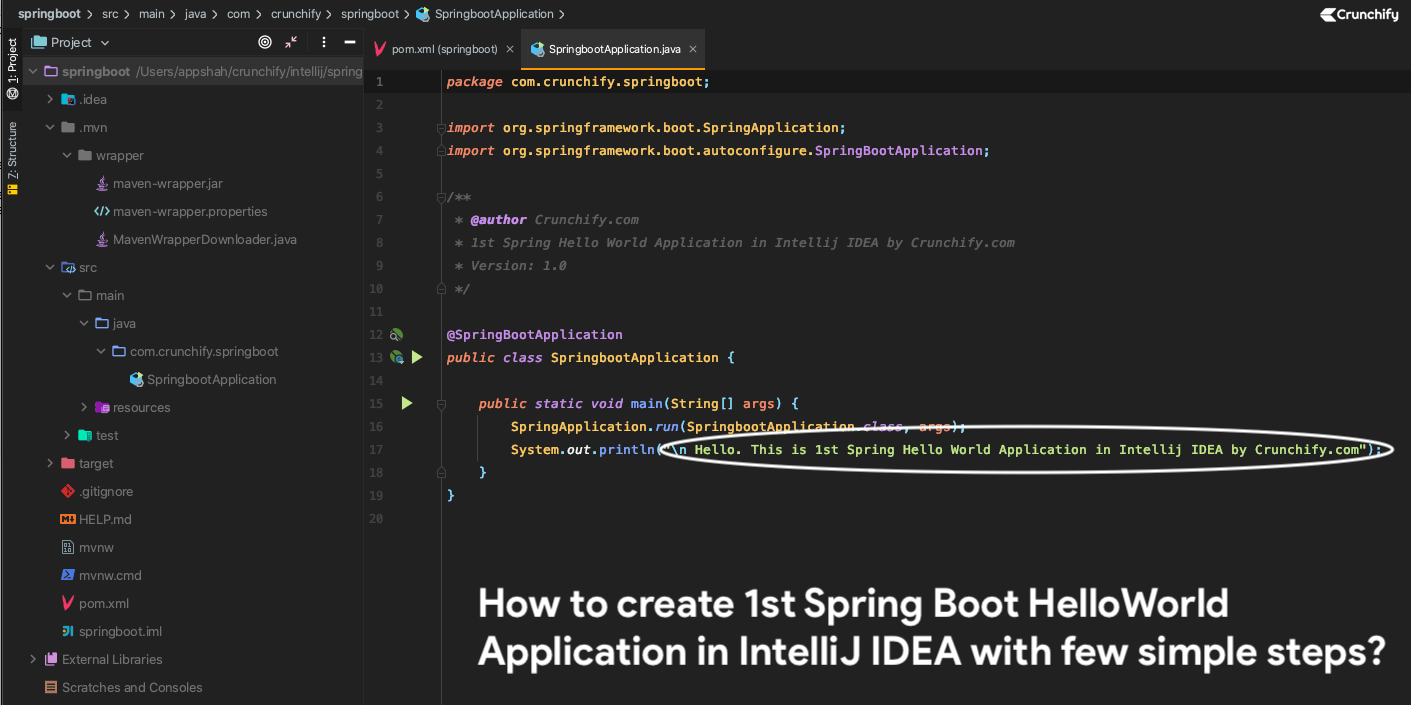Click the collapse arrows icon in Project toolbar

(x=293, y=42)
